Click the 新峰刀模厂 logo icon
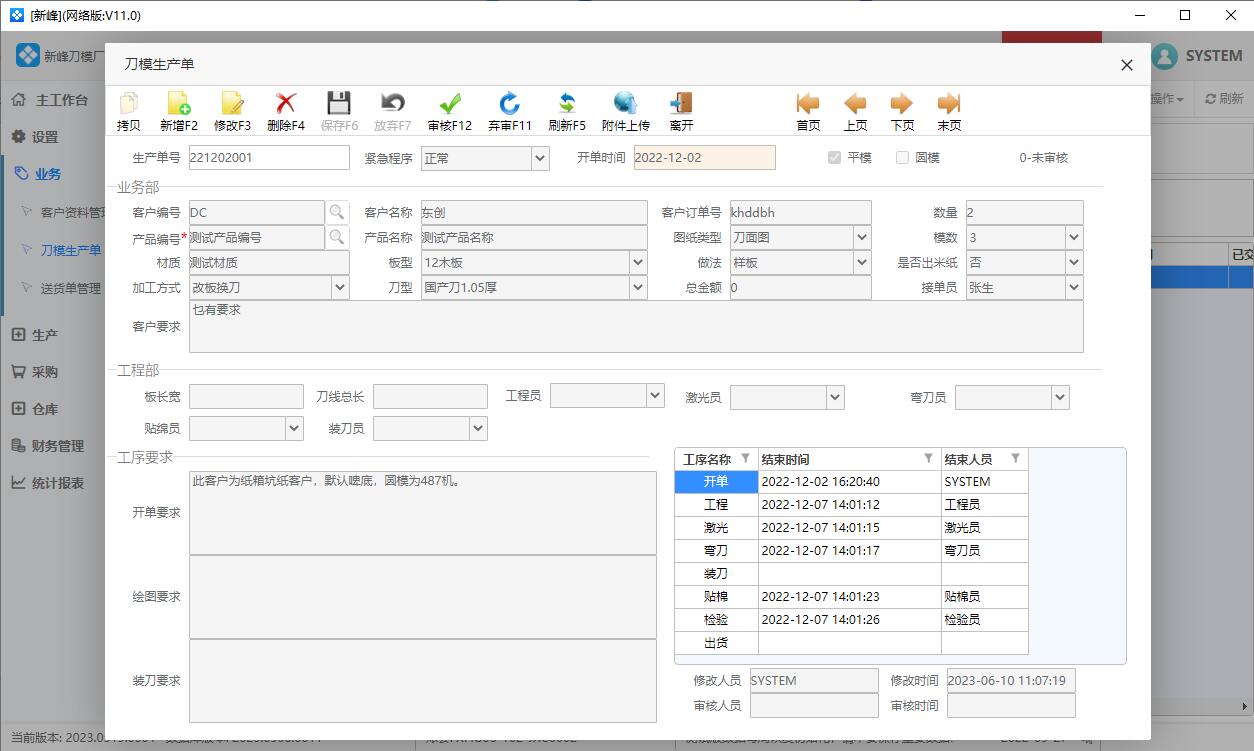Image resolution: width=1254 pixels, height=751 pixels. point(28,56)
